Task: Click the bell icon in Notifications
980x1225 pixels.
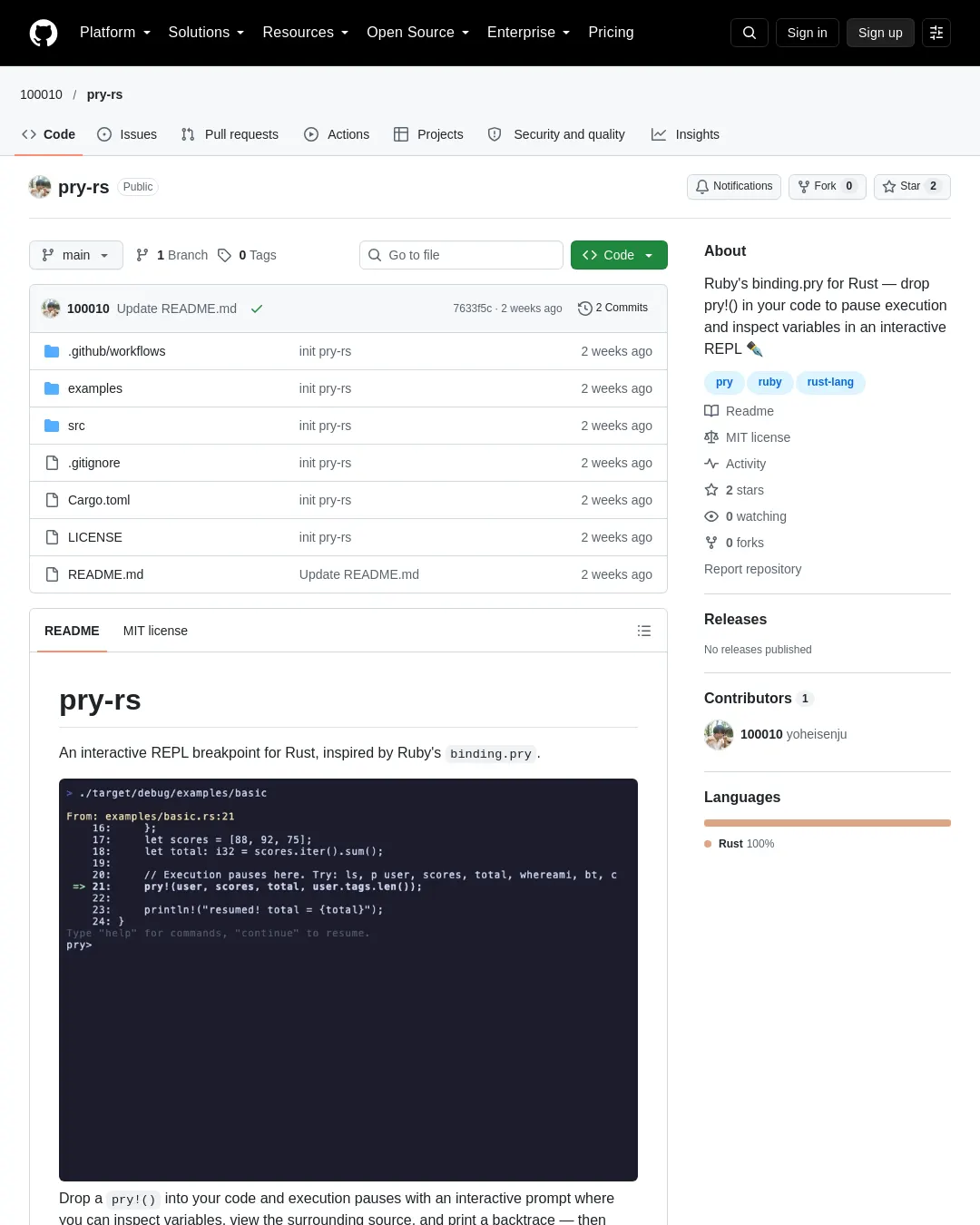Action: click(x=702, y=187)
